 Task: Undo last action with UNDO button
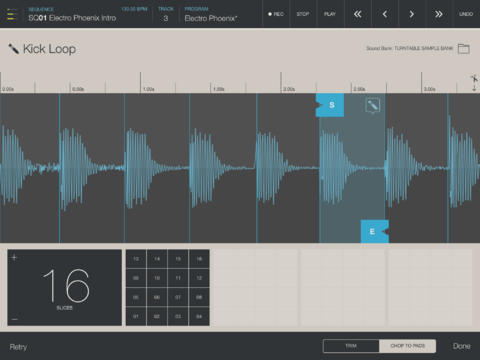pos(466,14)
